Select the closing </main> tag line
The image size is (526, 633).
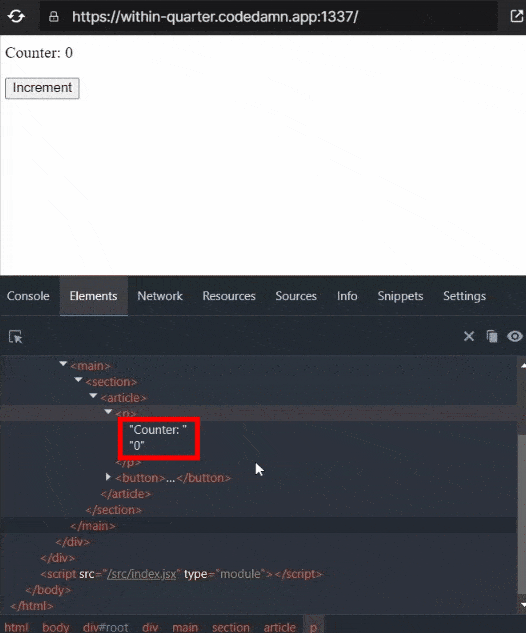93,526
